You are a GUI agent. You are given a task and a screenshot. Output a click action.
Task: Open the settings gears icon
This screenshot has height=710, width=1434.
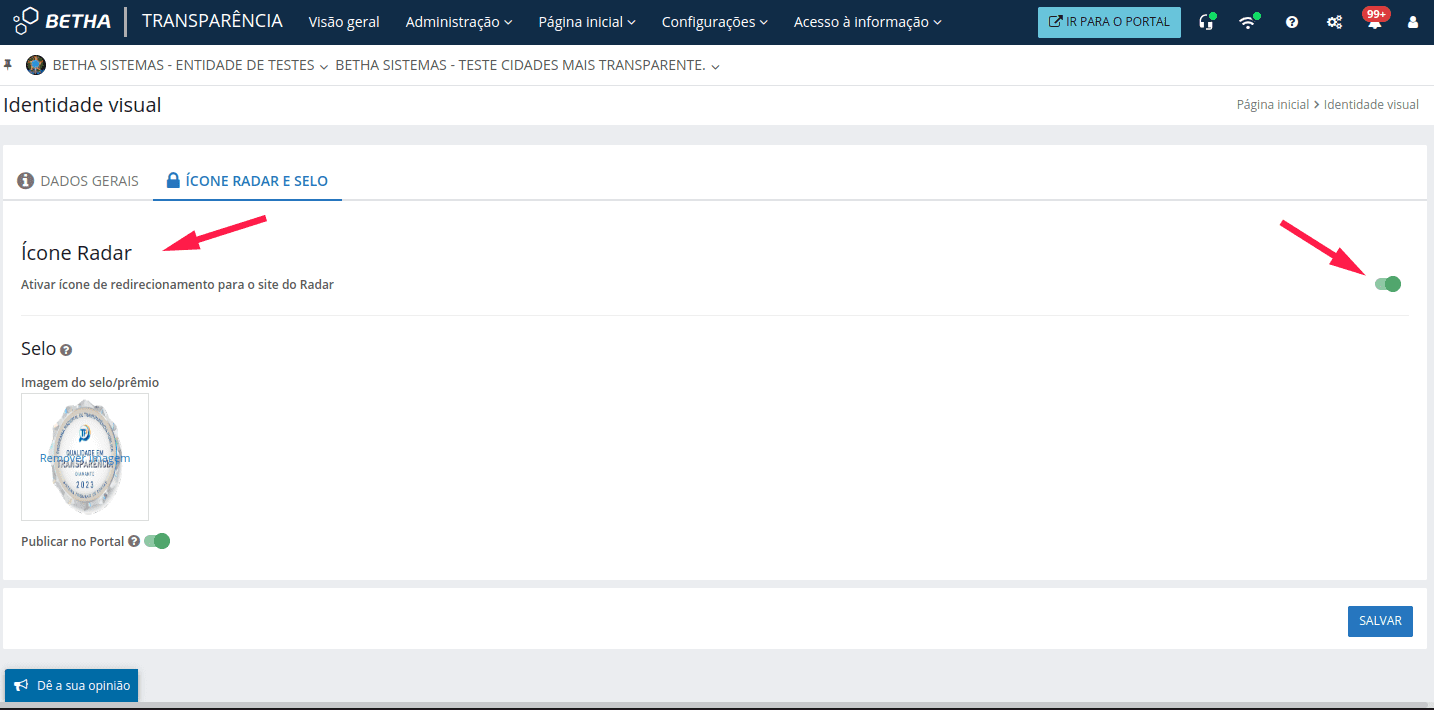click(x=1334, y=22)
